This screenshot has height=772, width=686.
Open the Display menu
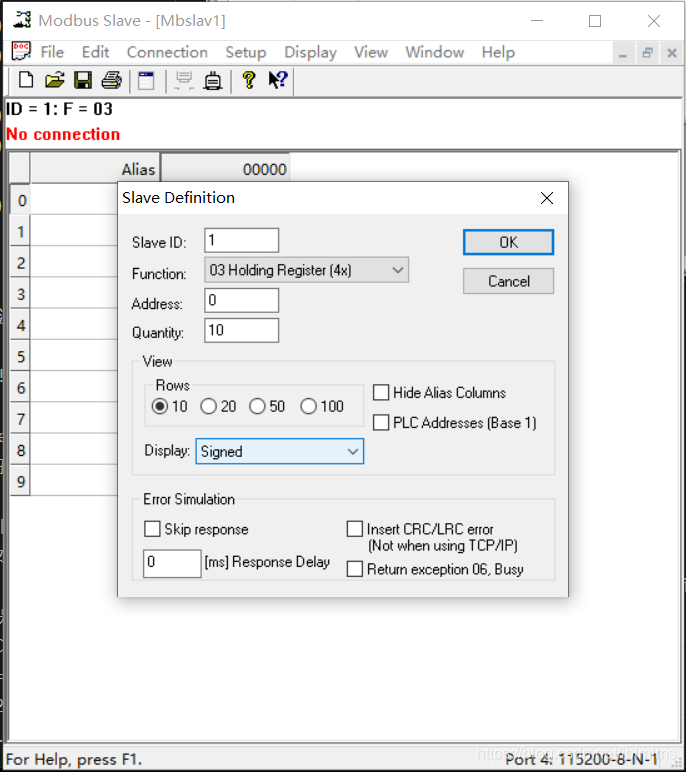310,52
